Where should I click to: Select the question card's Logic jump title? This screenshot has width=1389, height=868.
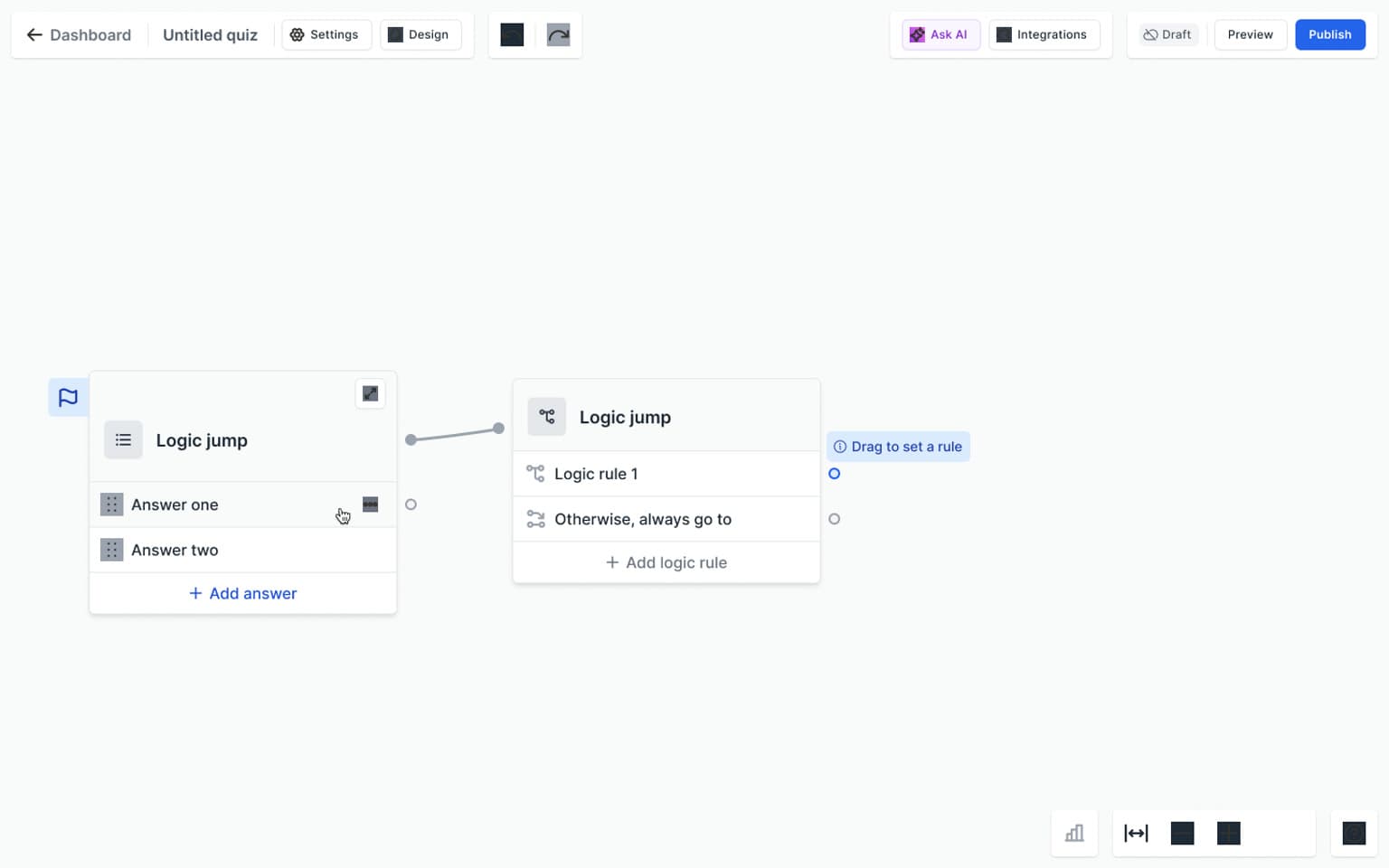click(x=202, y=440)
